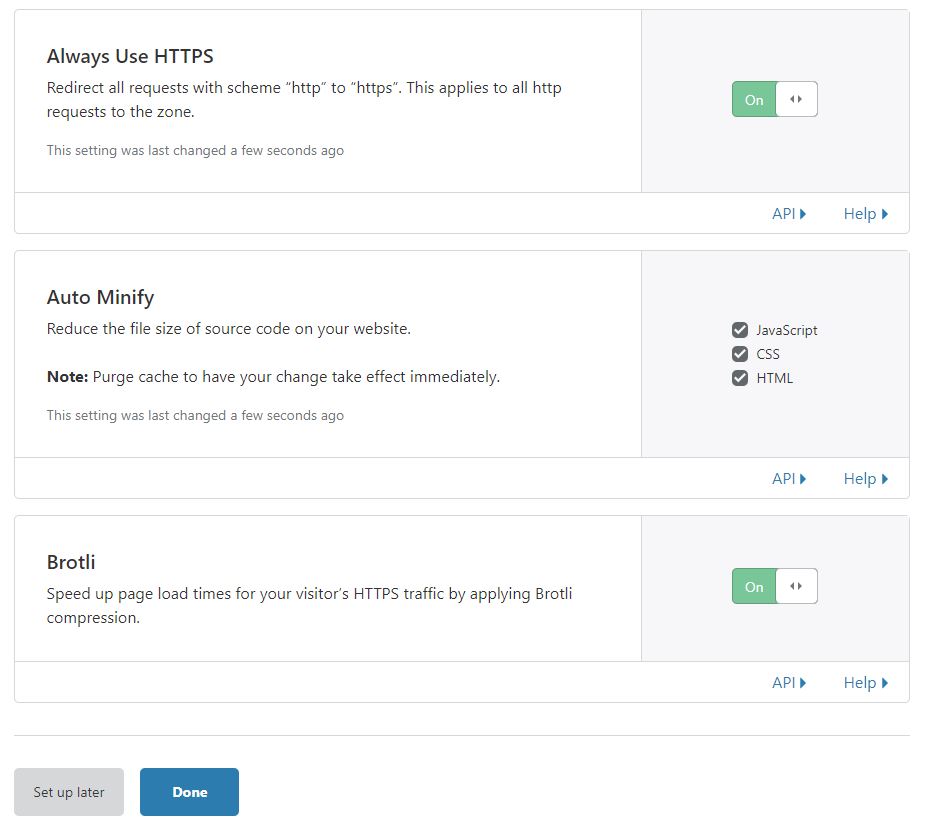Open Help for the Auto Minify setting

pyautogui.click(x=859, y=478)
